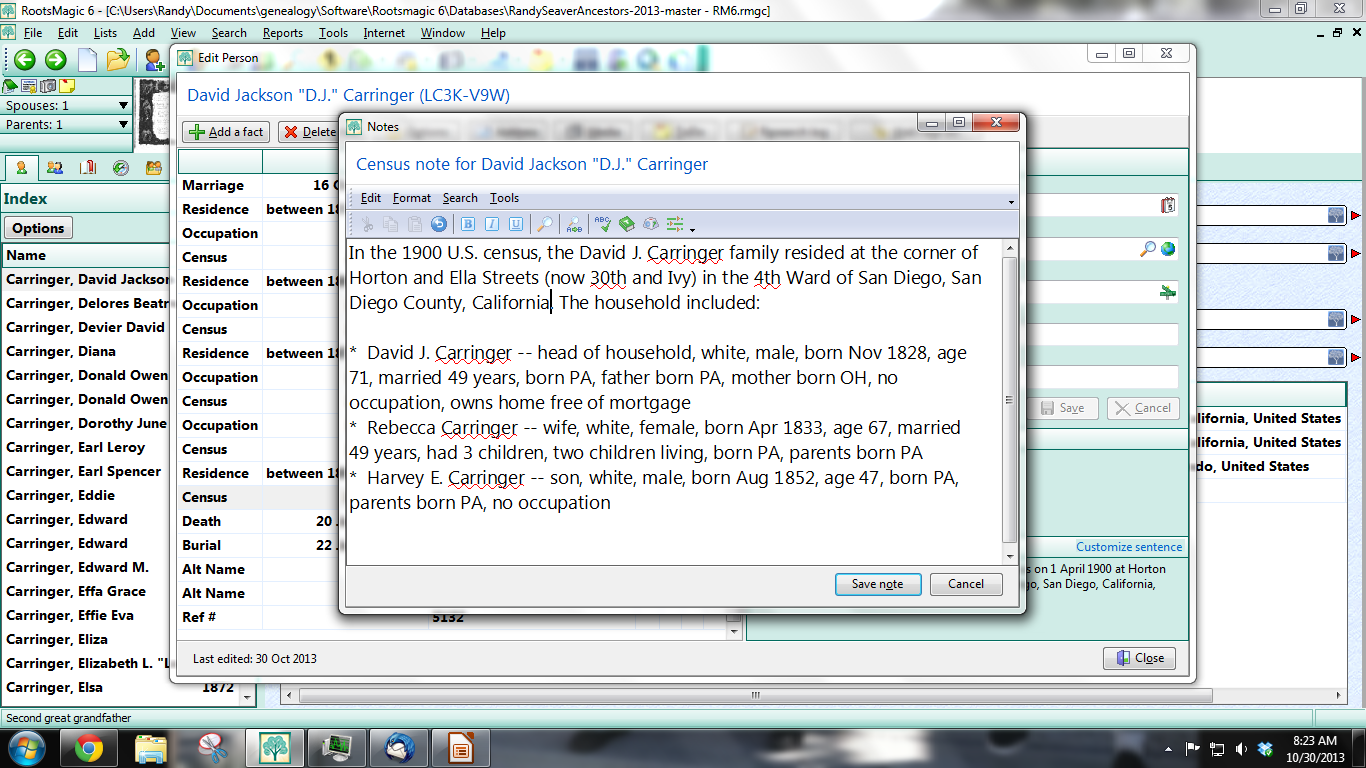The width and height of the screenshot is (1366, 768).
Task: Open the date calendar icon in Edit Person
Action: [x=1168, y=205]
